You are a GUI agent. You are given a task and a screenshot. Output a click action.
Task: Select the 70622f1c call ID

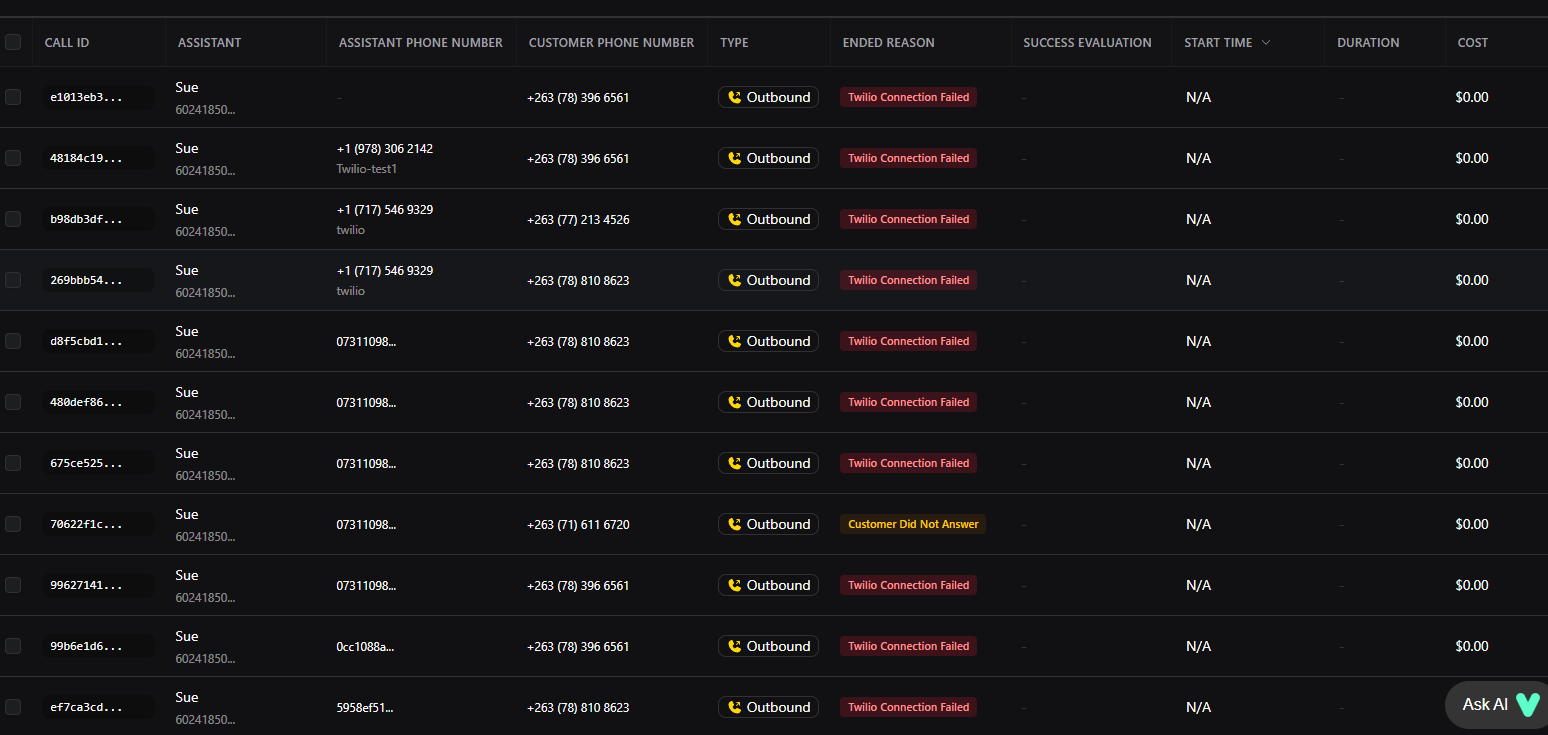pos(98,524)
